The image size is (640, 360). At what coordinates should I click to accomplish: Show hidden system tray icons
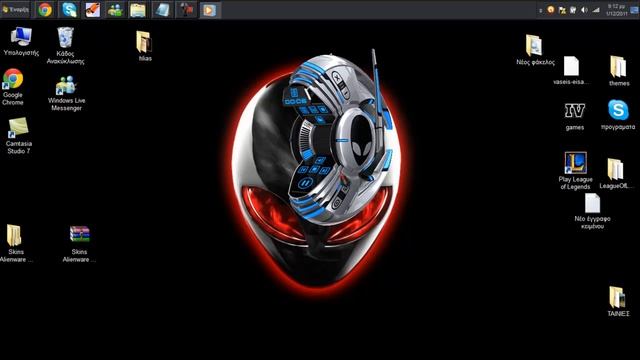[540, 10]
